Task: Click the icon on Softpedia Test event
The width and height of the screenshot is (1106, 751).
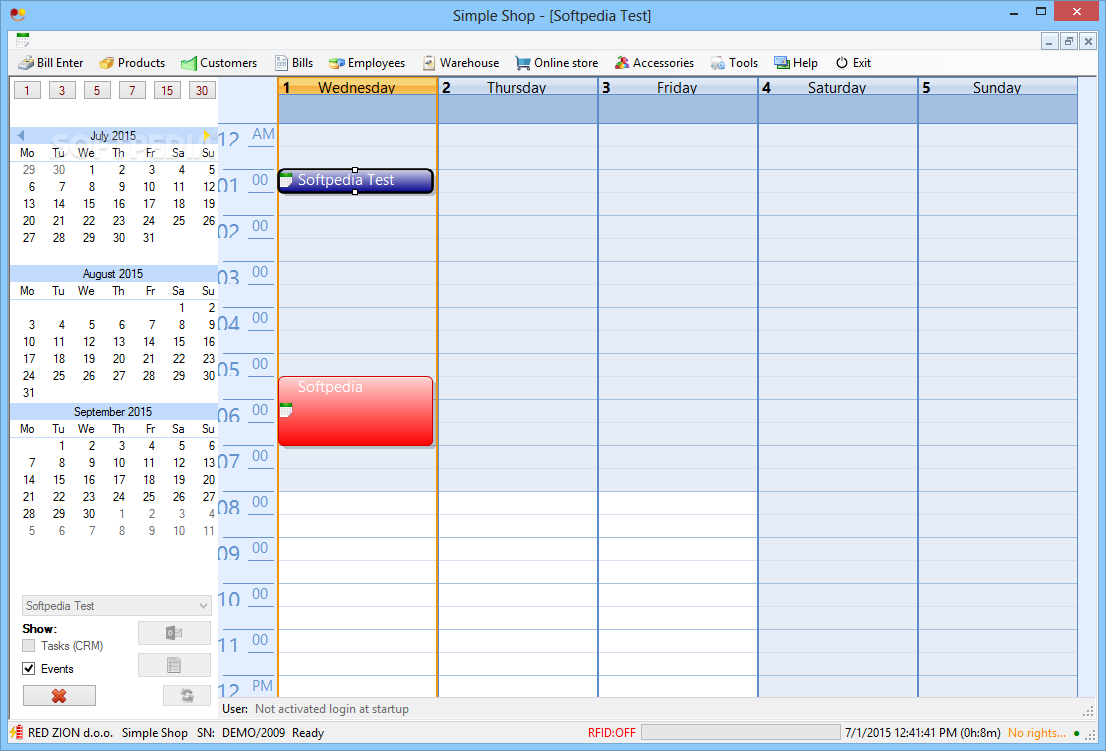Action: coord(286,181)
